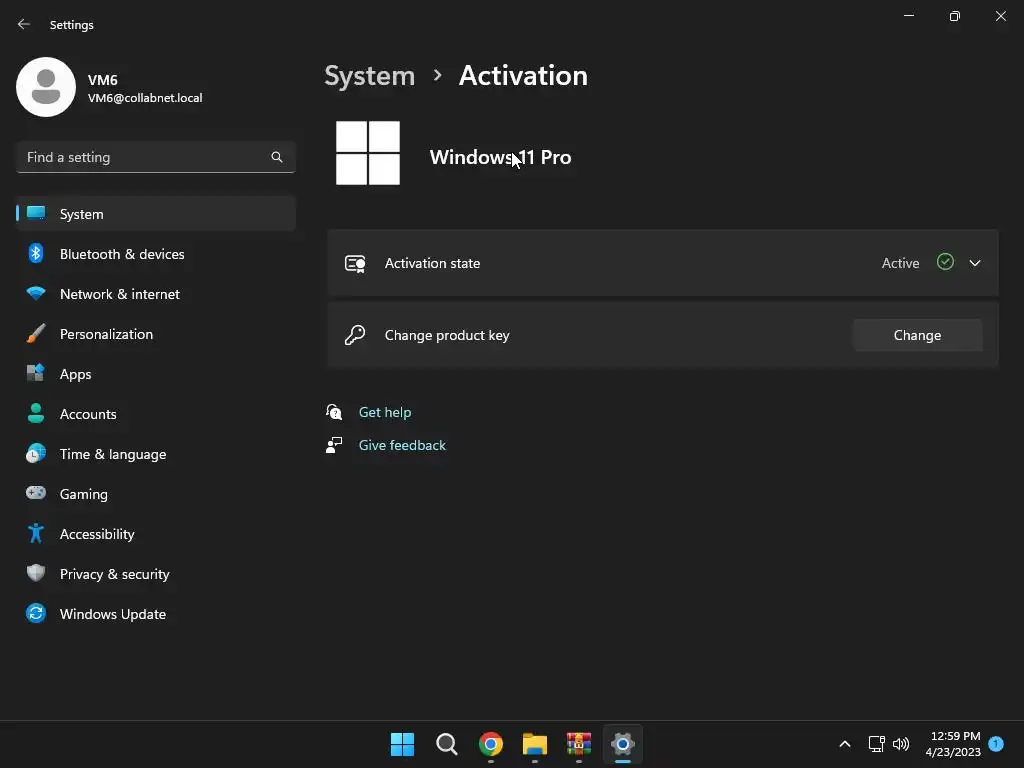This screenshot has height=768, width=1024.
Task: Go to Gaming settings
Action: coord(155,494)
